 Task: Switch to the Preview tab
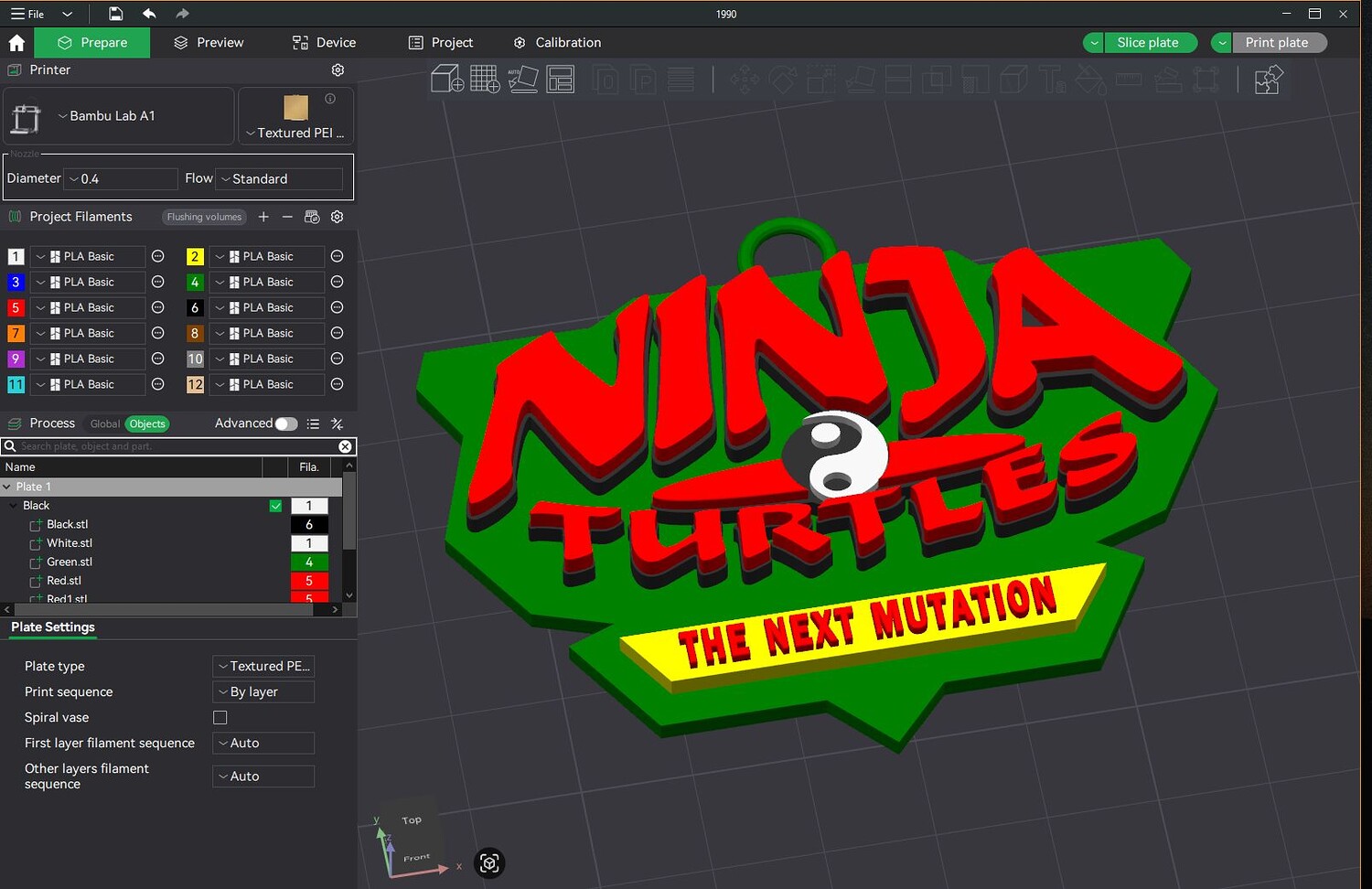[x=209, y=43]
